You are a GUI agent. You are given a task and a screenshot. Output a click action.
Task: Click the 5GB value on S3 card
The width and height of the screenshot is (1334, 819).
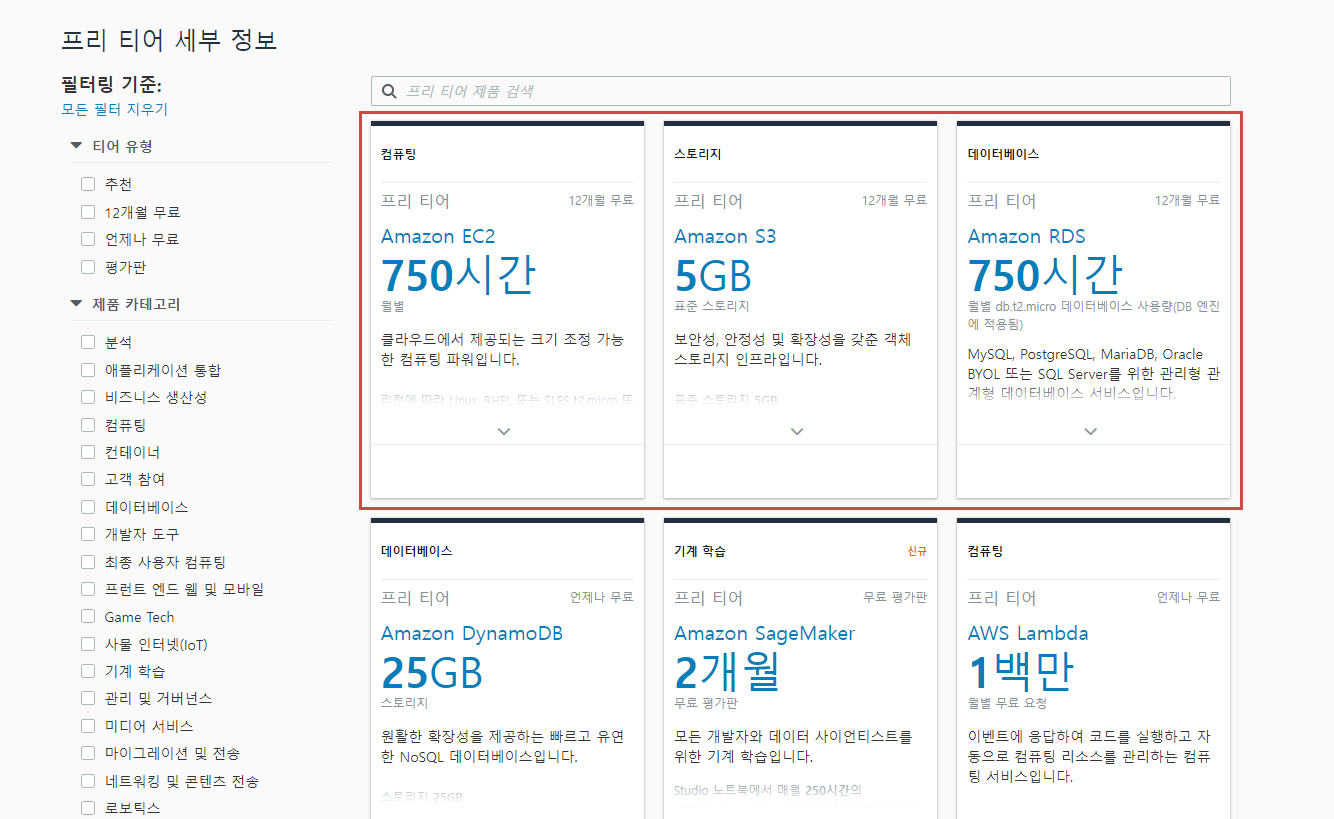pos(713,276)
